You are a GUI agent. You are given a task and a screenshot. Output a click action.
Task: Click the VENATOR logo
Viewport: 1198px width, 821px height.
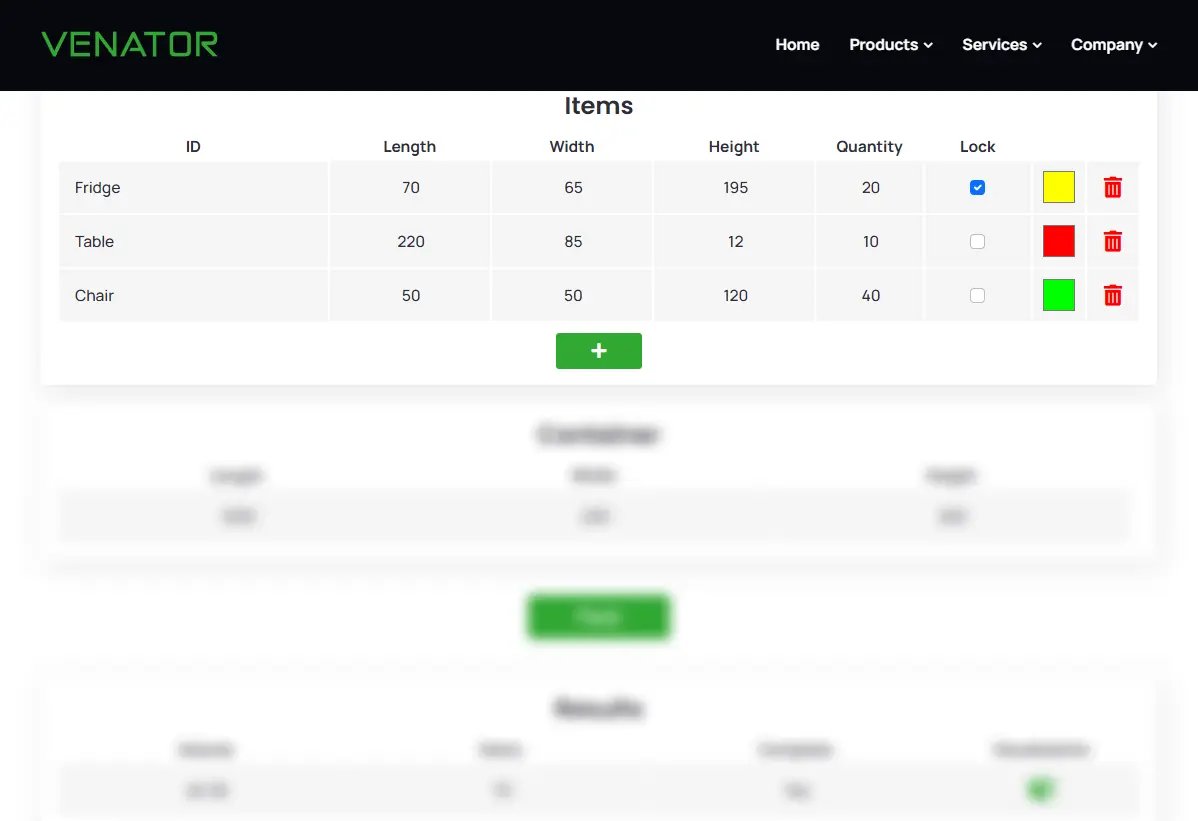coord(130,44)
